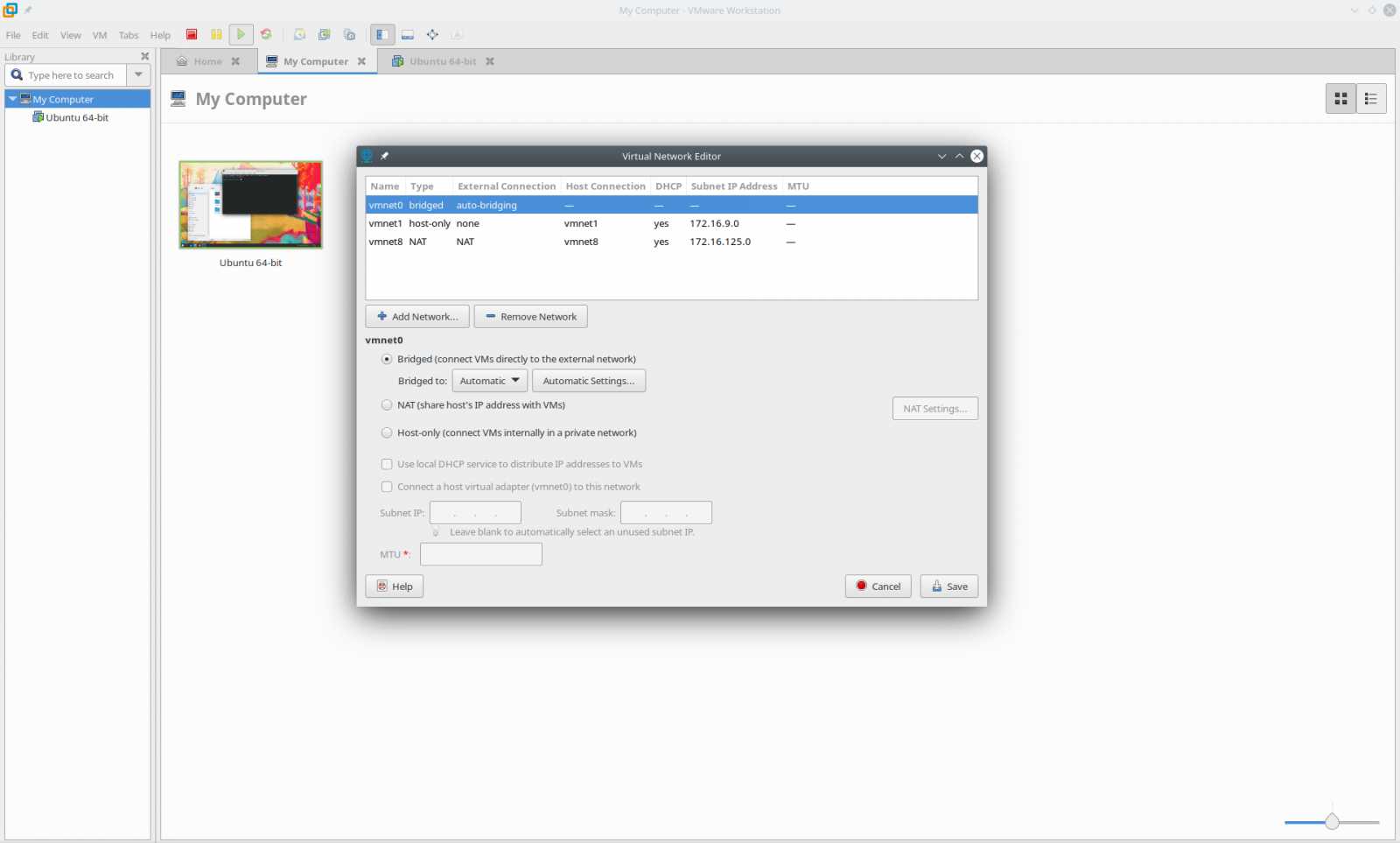Click the Subnet IP input field

(475, 513)
